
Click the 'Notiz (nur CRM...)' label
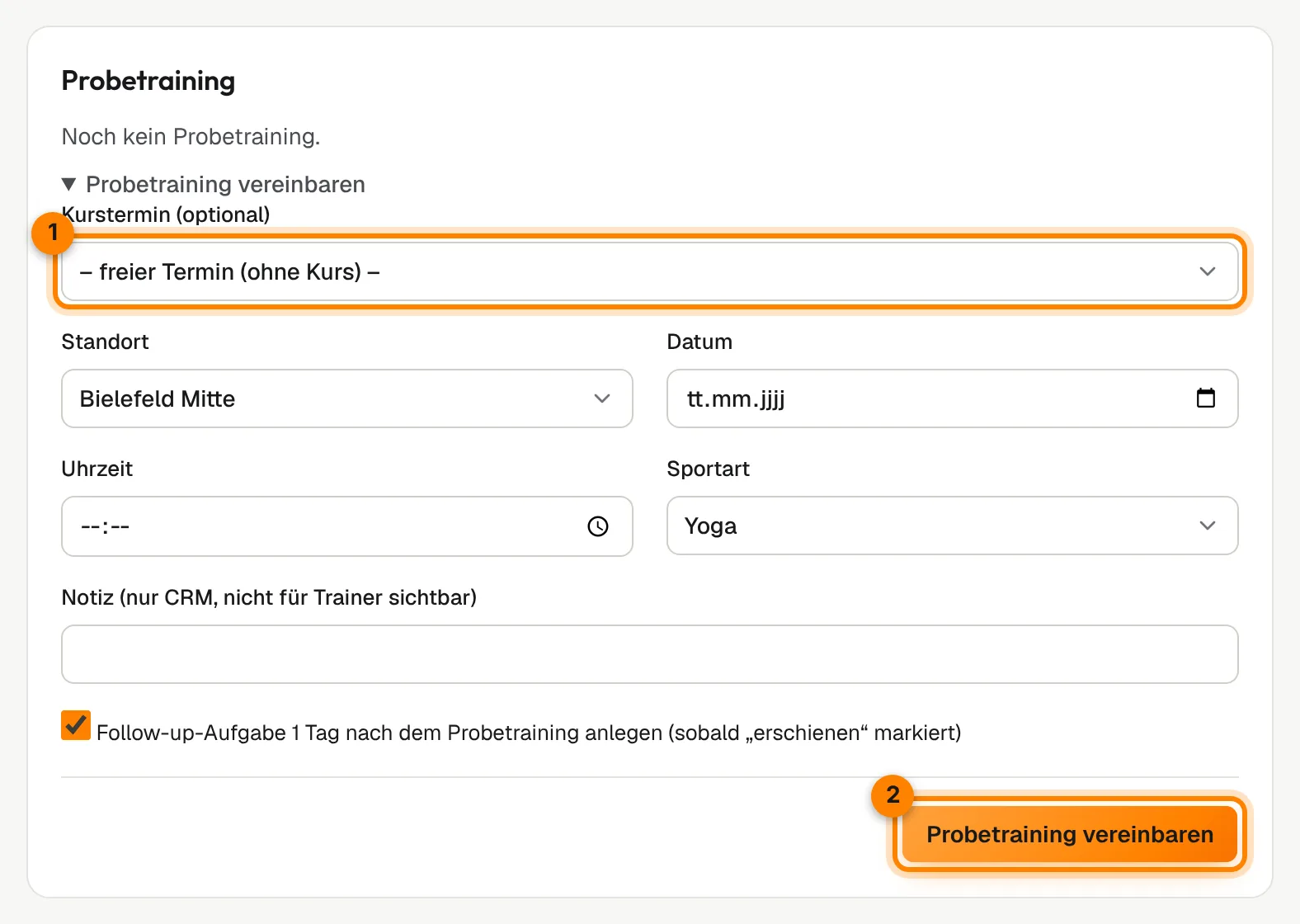[x=269, y=597]
